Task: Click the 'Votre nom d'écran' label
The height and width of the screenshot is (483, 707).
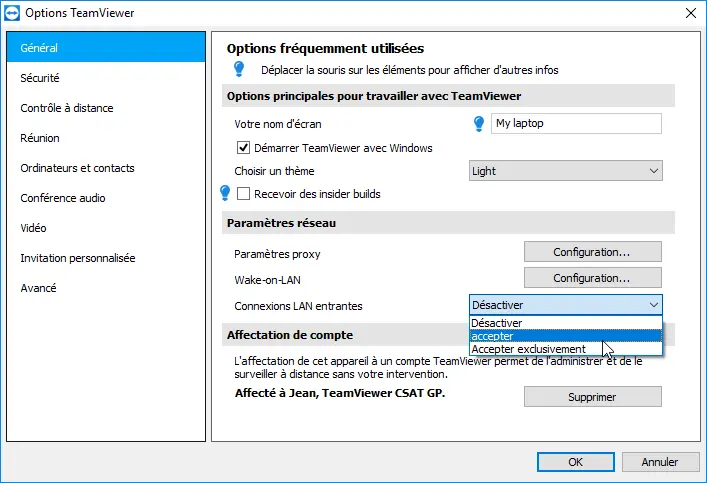Action: [278, 124]
